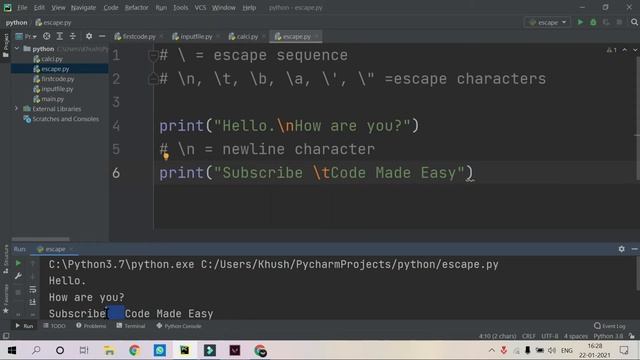Open the Event Log
Image resolution: width=640 pixels, height=360 pixels.
click(x=609, y=326)
